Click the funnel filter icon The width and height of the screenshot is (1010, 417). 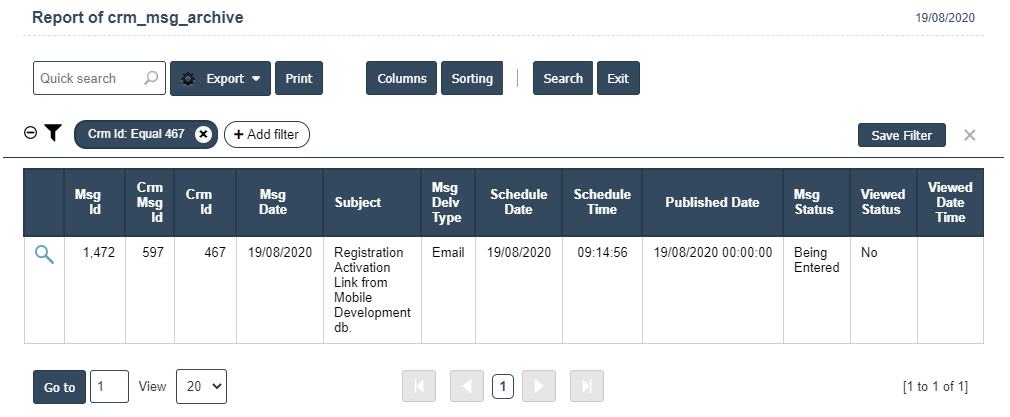click(53, 133)
